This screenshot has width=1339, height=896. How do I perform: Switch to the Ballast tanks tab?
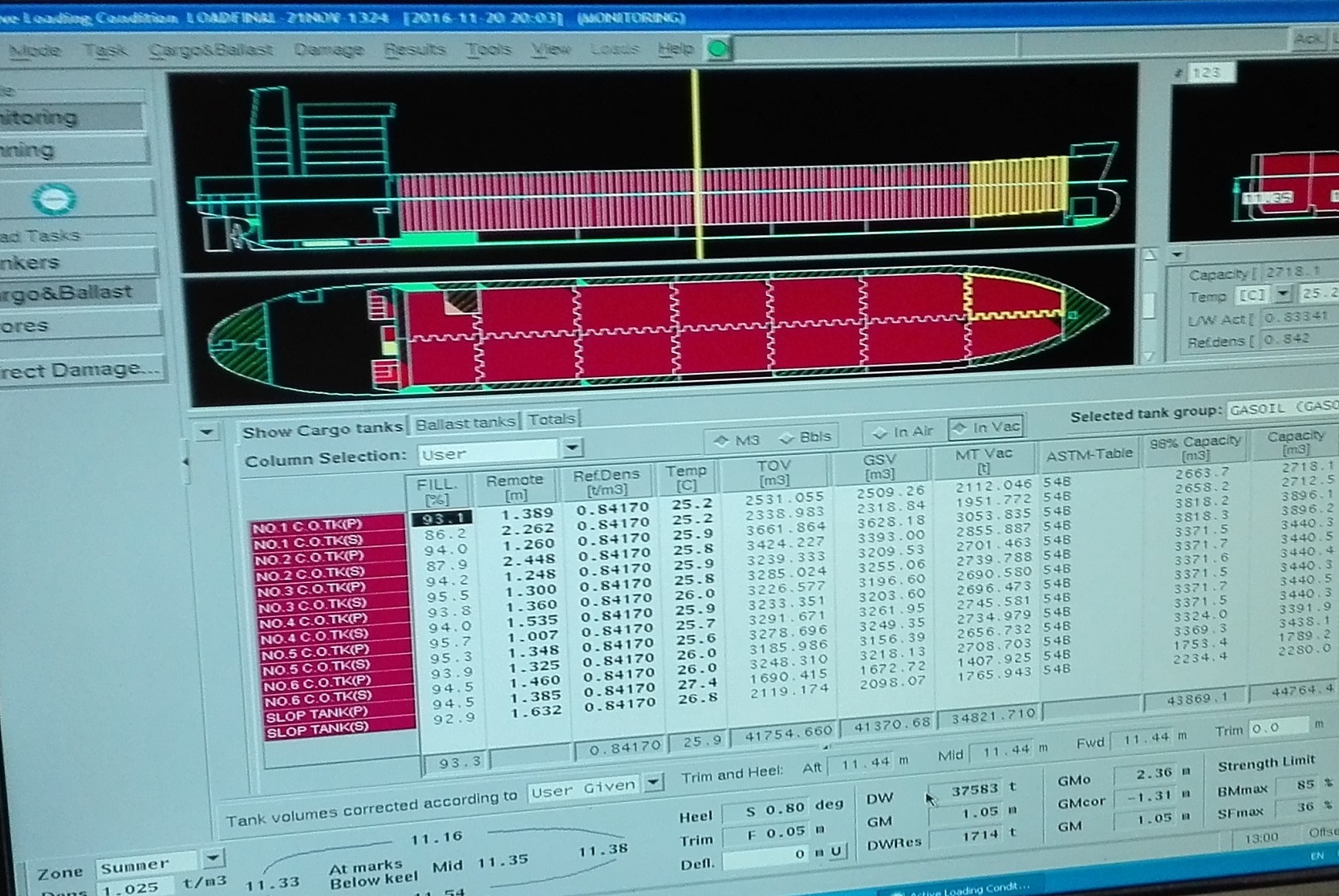tap(465, 424)
